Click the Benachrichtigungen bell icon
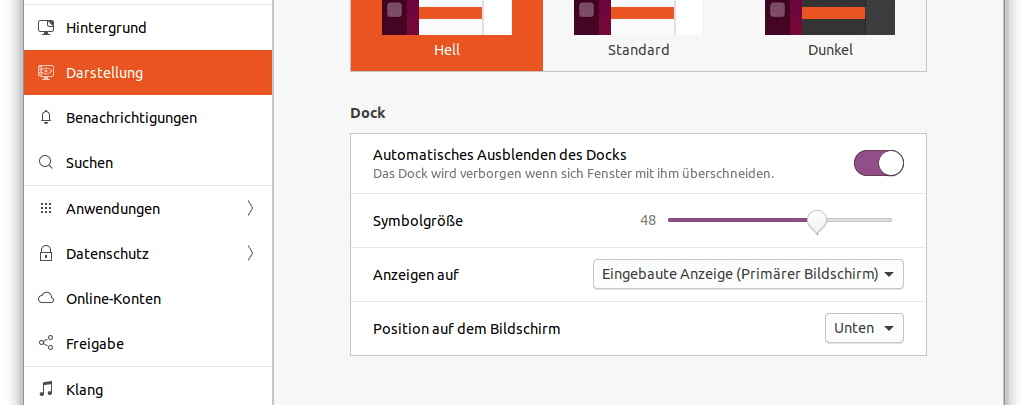 (45, 118)
